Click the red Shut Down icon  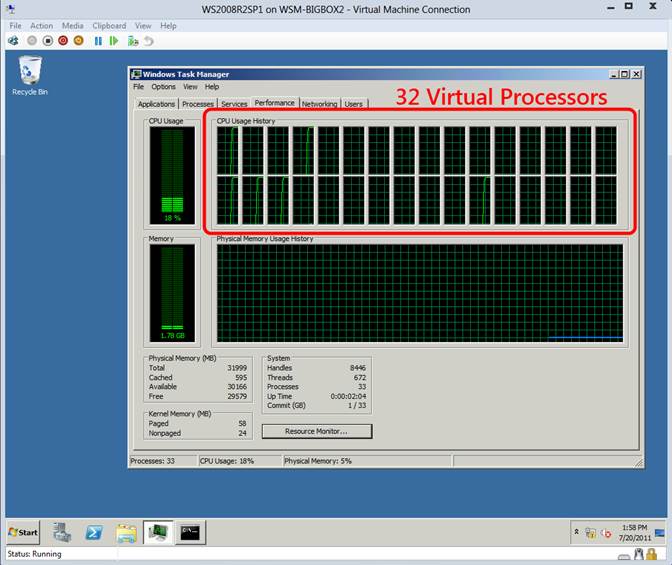[63, 41]
